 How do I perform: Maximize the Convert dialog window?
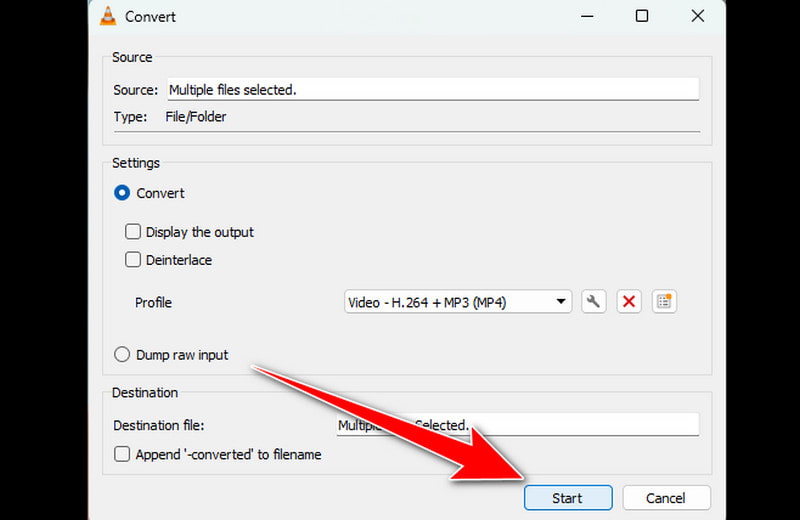pyautogui.click(x=642, y=16)
